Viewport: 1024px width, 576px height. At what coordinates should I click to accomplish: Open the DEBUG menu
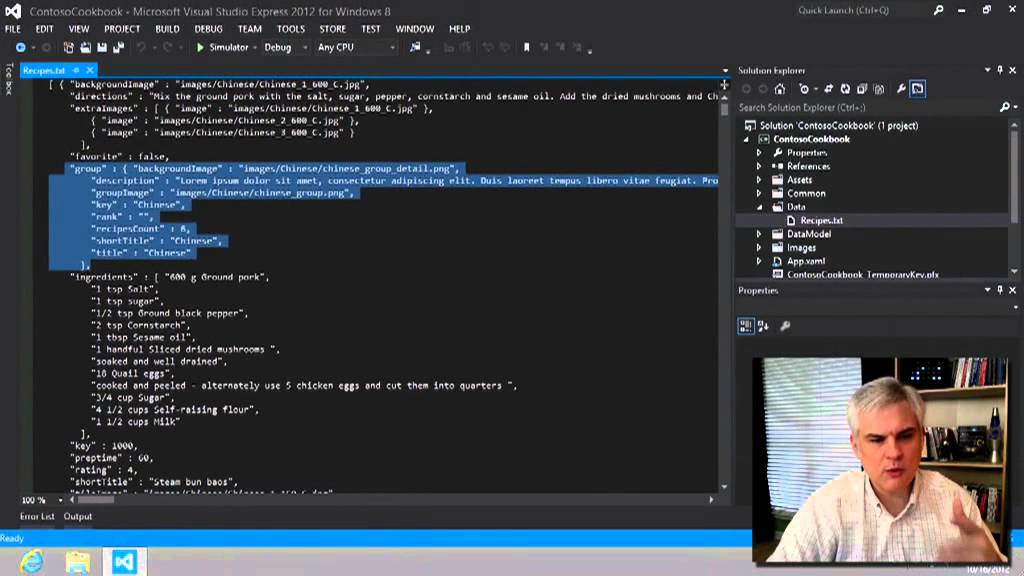[x=208, y=29]
